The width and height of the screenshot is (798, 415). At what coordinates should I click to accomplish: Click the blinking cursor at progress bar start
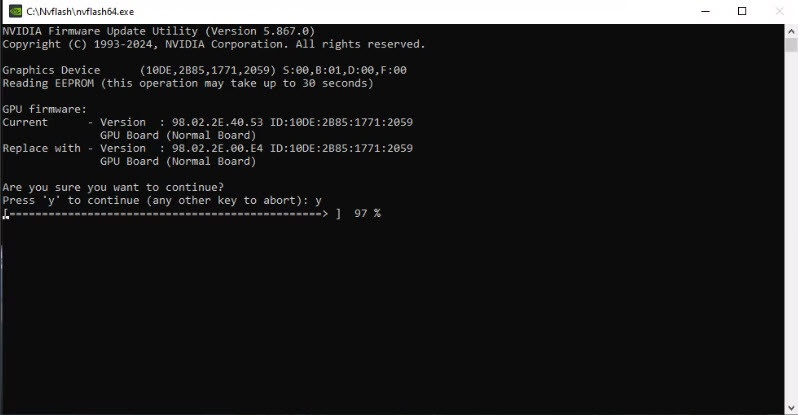(6, 216)
